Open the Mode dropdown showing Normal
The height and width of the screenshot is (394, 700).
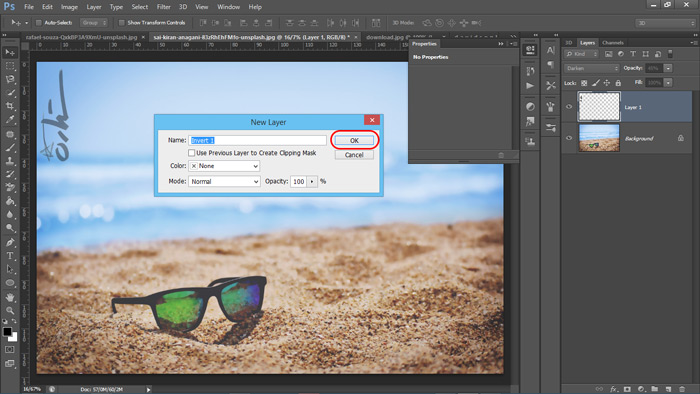(x=224, y=182)
